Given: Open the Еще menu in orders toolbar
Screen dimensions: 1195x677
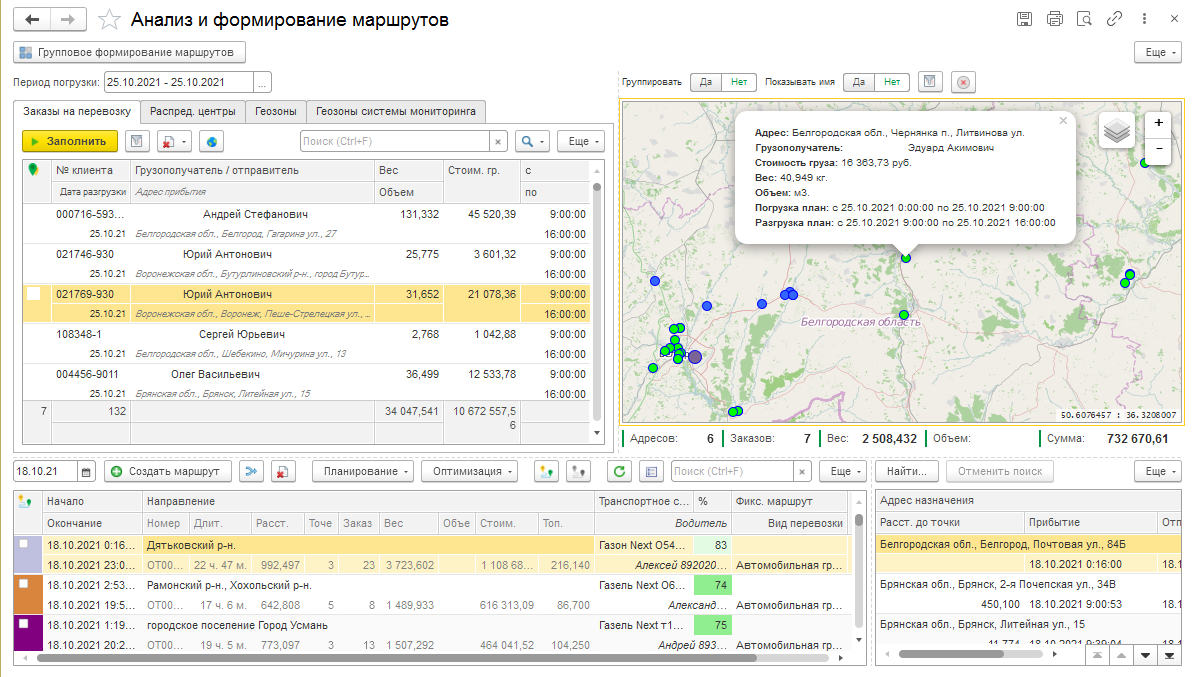Looking at the screenshot, I should pyautogui.click(x=580, y=142).
